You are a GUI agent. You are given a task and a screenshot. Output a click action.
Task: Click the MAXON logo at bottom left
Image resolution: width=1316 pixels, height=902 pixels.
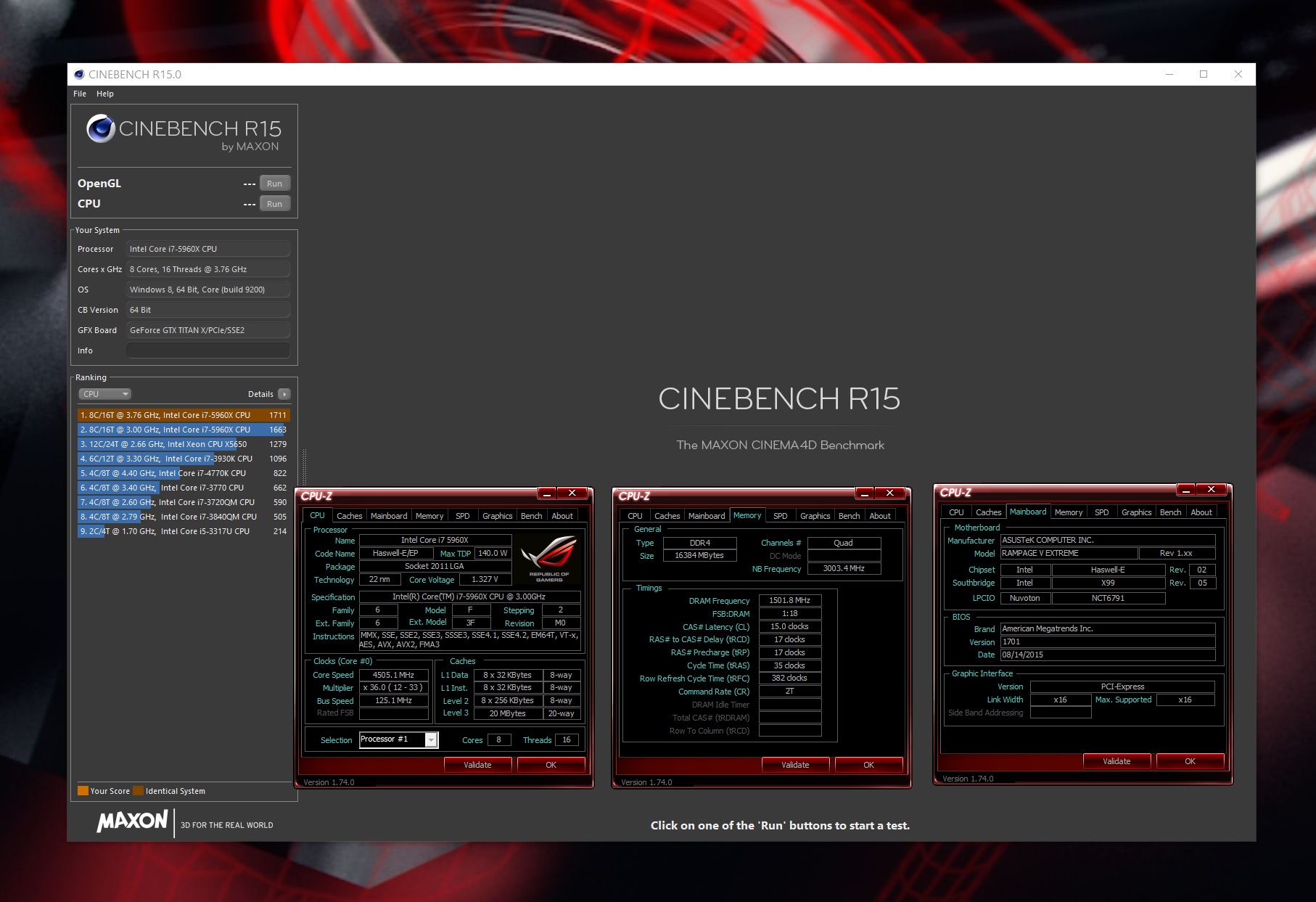click(x=132, y=821)
